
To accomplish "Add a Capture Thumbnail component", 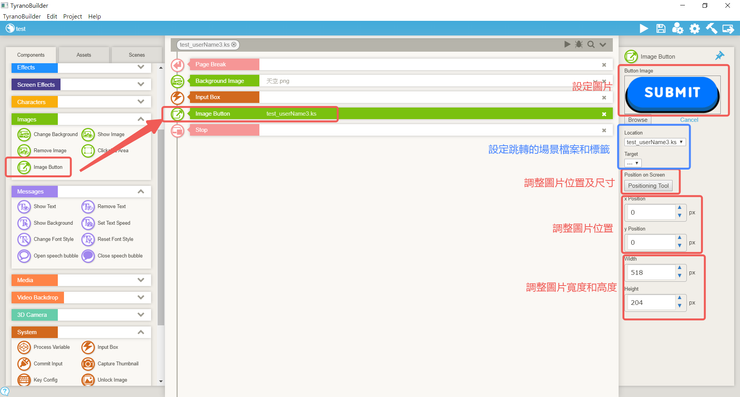I will (x=110, y=364).
